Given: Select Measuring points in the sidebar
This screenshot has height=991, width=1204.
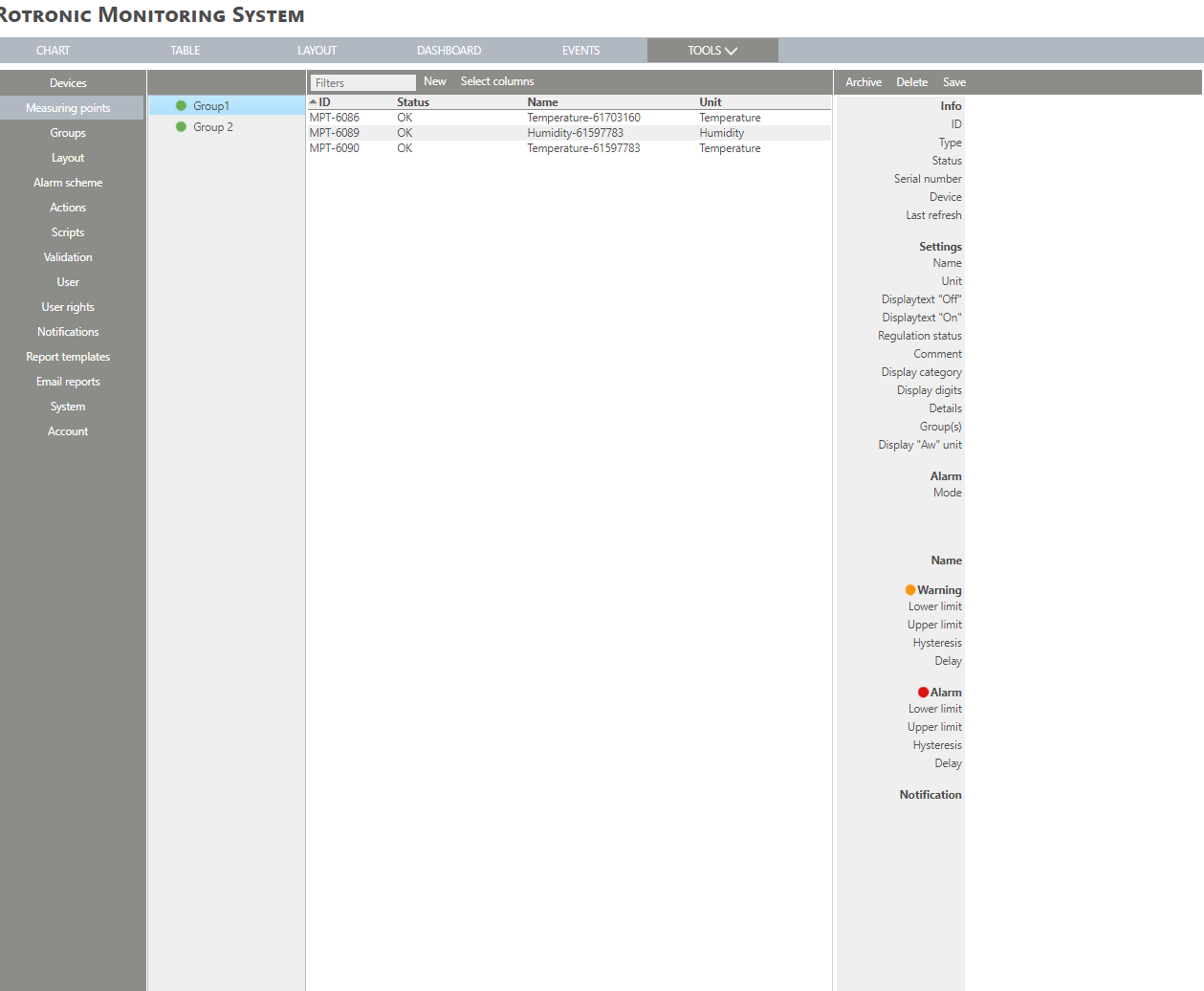Looking at the screenshot, I should (x=68, y=108).
